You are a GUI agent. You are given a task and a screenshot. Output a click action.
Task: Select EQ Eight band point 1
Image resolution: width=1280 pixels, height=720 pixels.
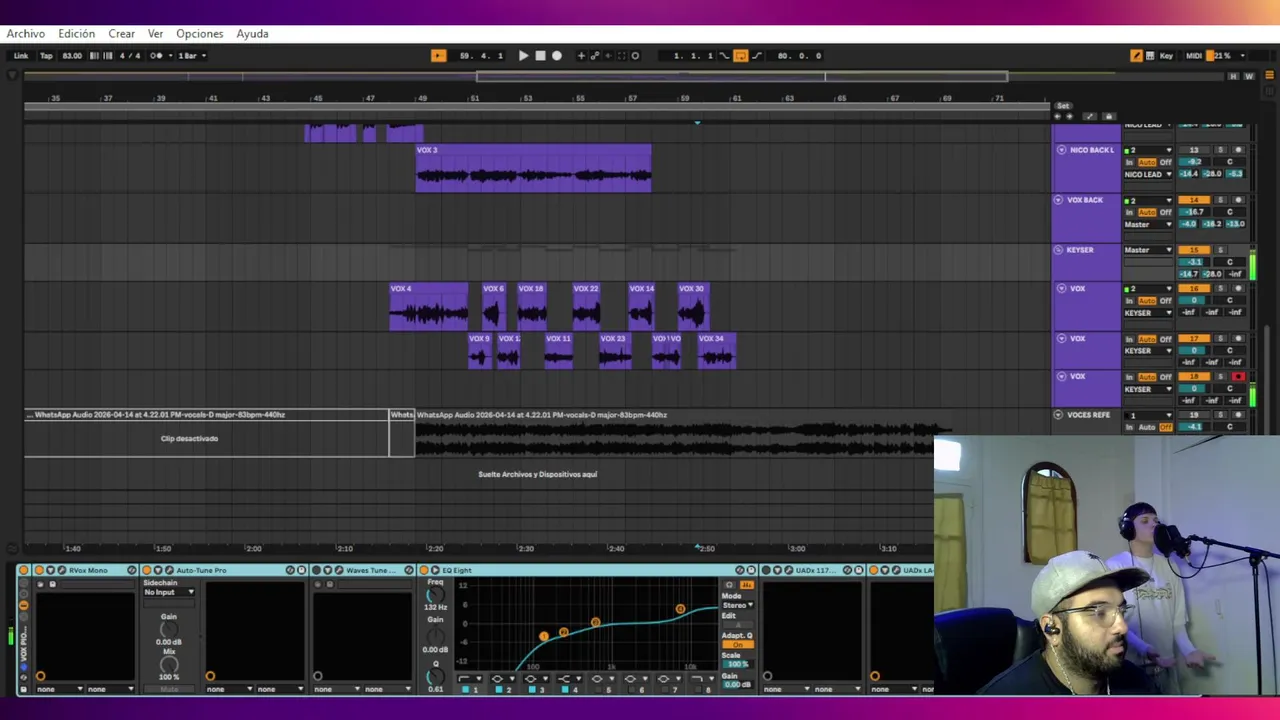[544, 636]
